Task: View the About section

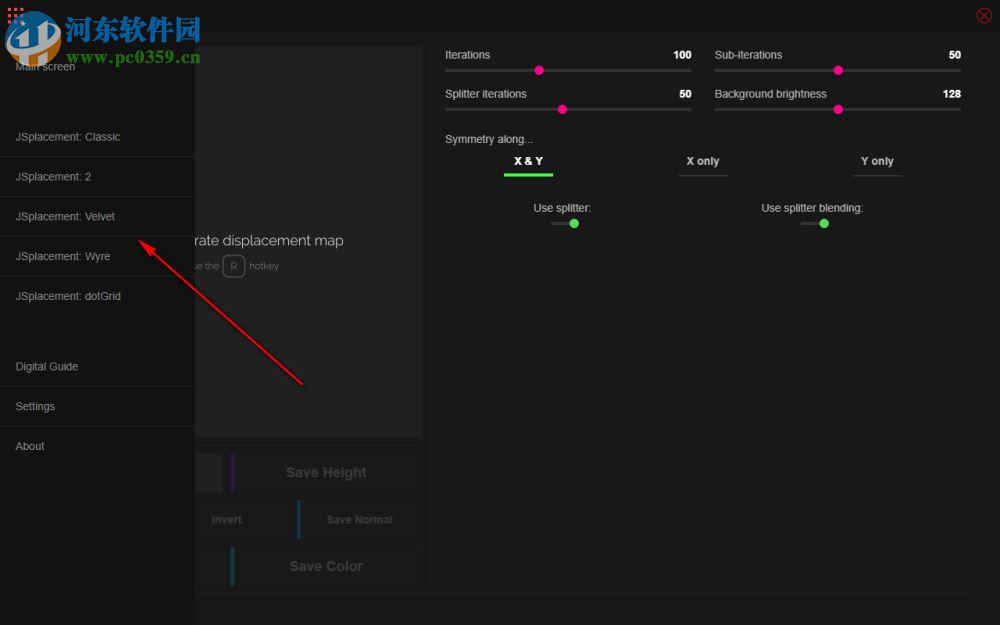Action: coord(29,446)
